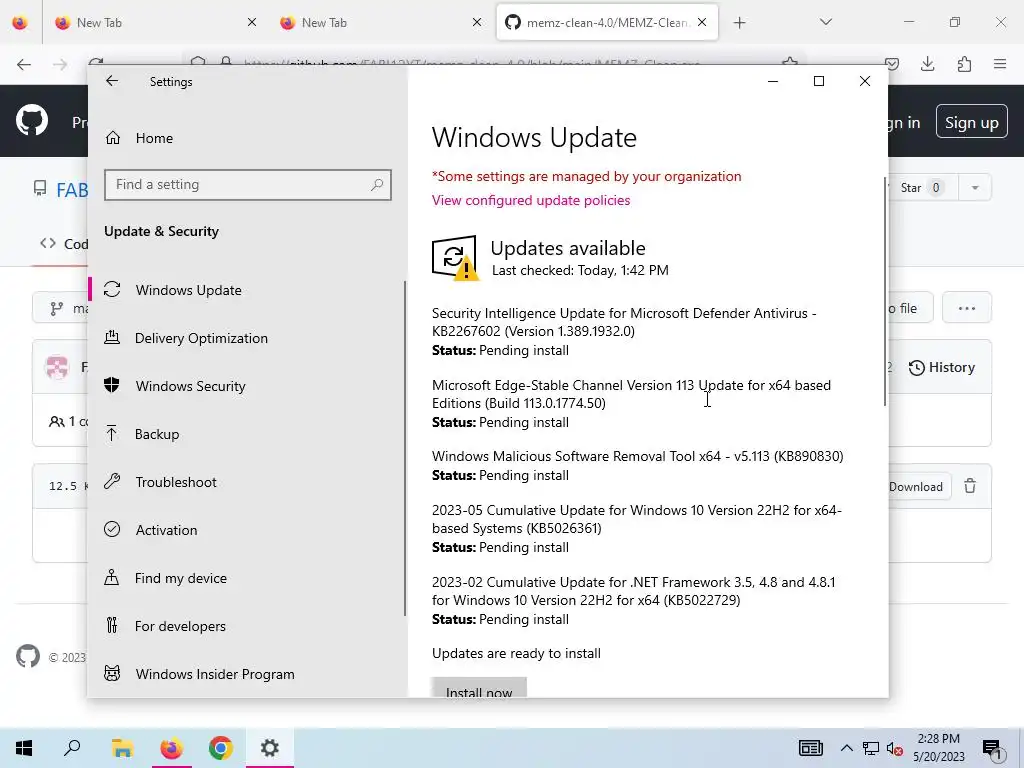1024x768 pixels.
Task: Close the first New Tab
Action: coord(252,22)
